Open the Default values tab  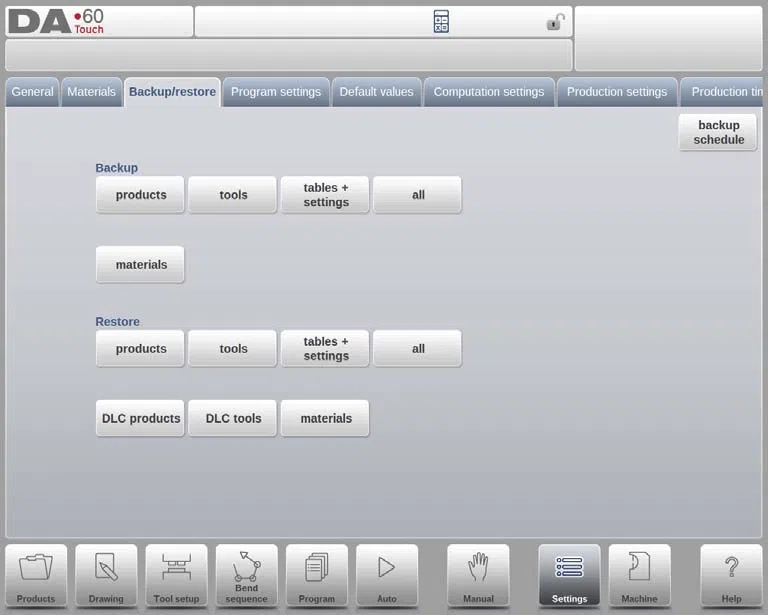click(x=376, y=92)
